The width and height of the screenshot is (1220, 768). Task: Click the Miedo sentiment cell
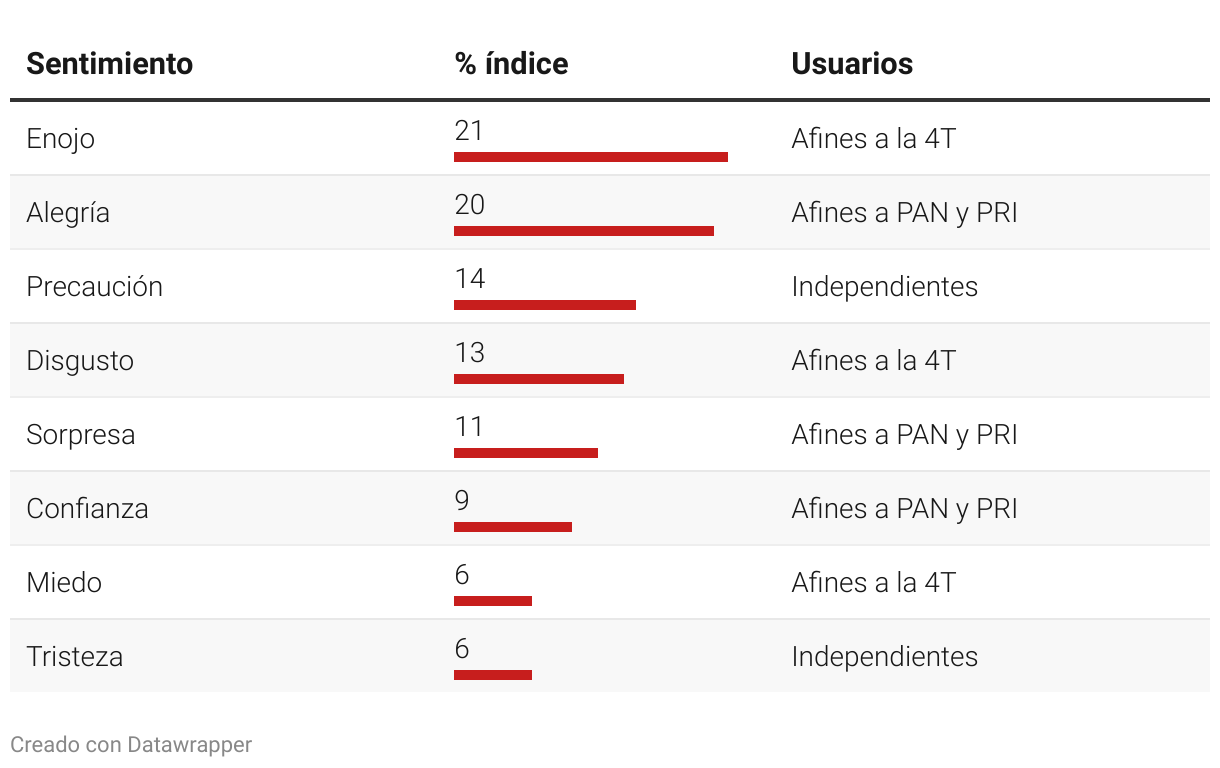pyautogui.click(x=64, y=582)
